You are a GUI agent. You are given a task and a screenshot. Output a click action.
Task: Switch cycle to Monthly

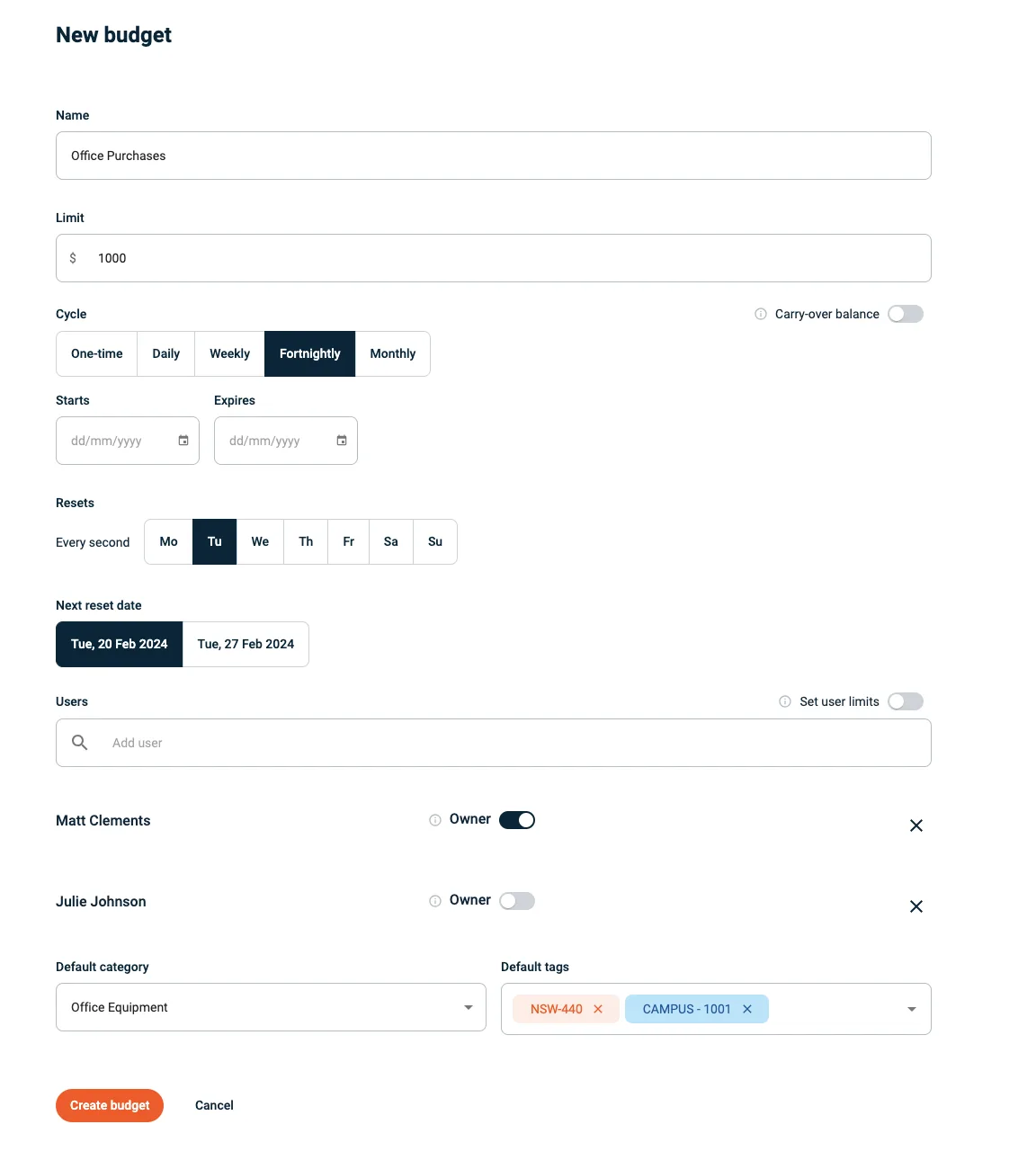393,353
